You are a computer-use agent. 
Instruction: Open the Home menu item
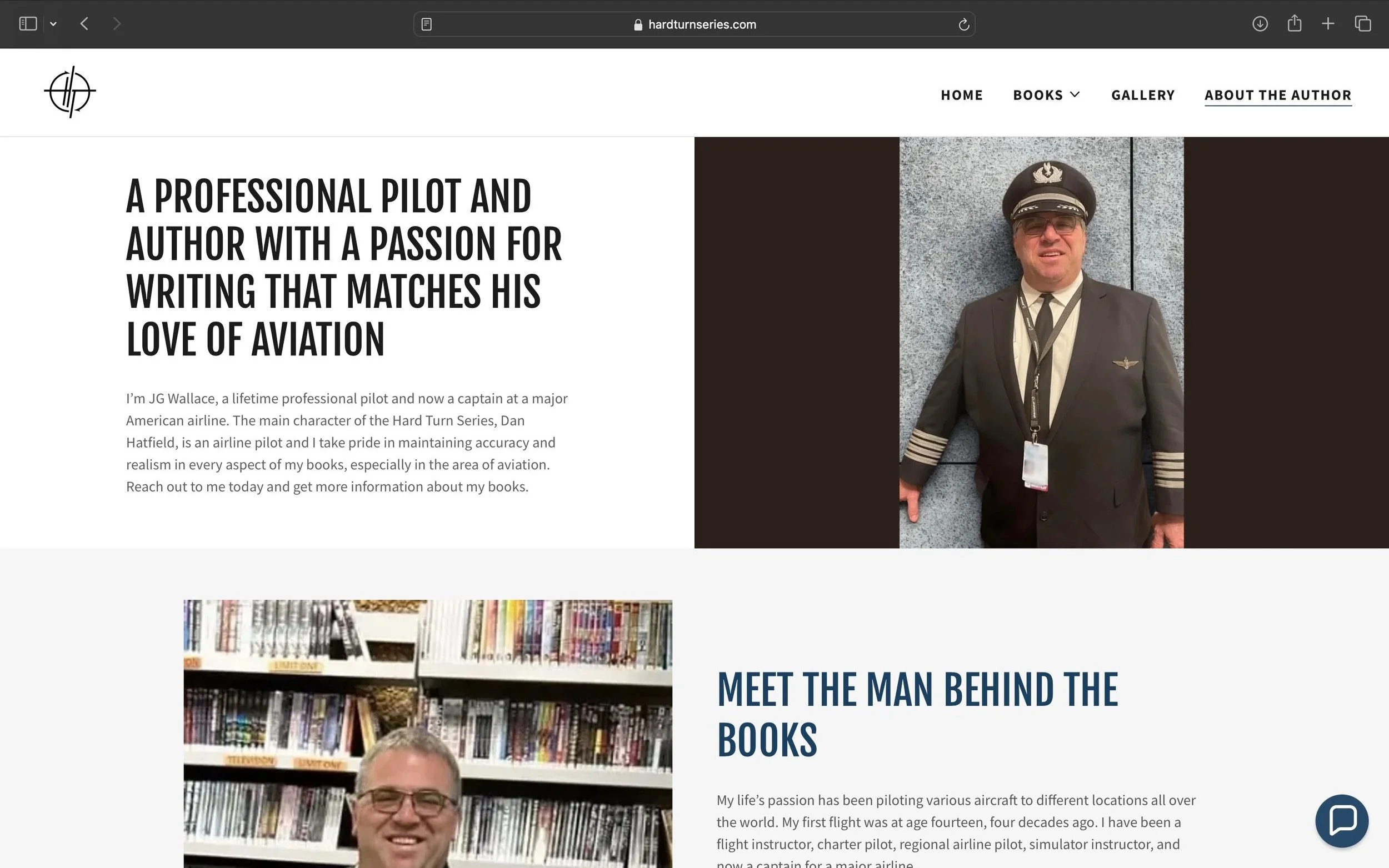click(x=962, y=95)
